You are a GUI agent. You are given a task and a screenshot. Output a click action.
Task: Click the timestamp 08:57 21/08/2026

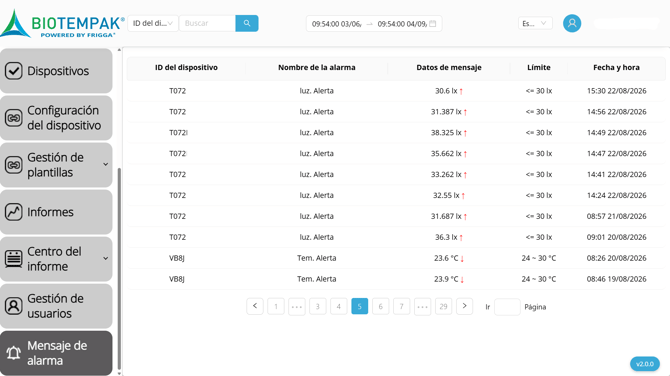coord(616,217)
